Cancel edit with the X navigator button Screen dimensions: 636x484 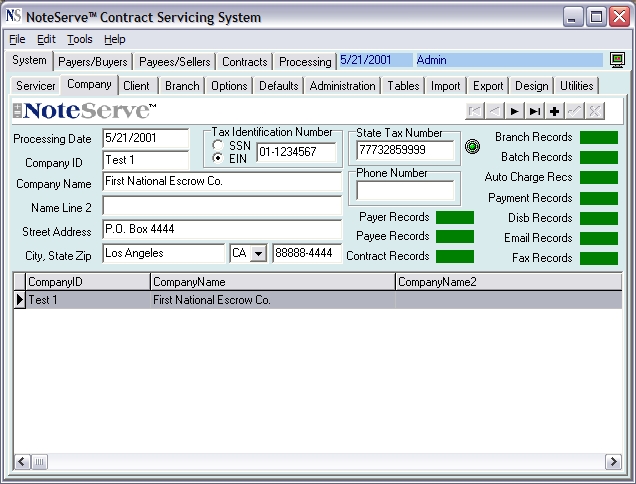tap(595, 111)
